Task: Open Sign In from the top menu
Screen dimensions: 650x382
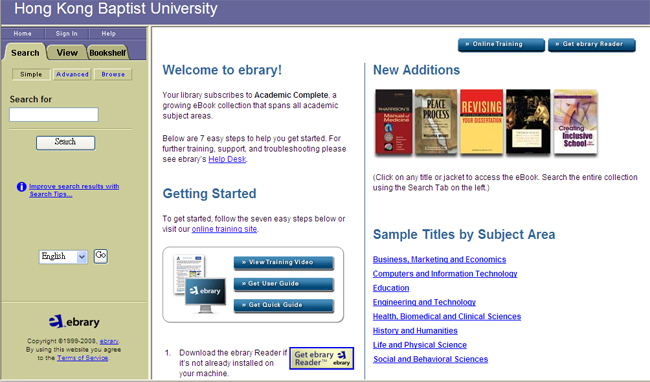Action: [66, 34]
